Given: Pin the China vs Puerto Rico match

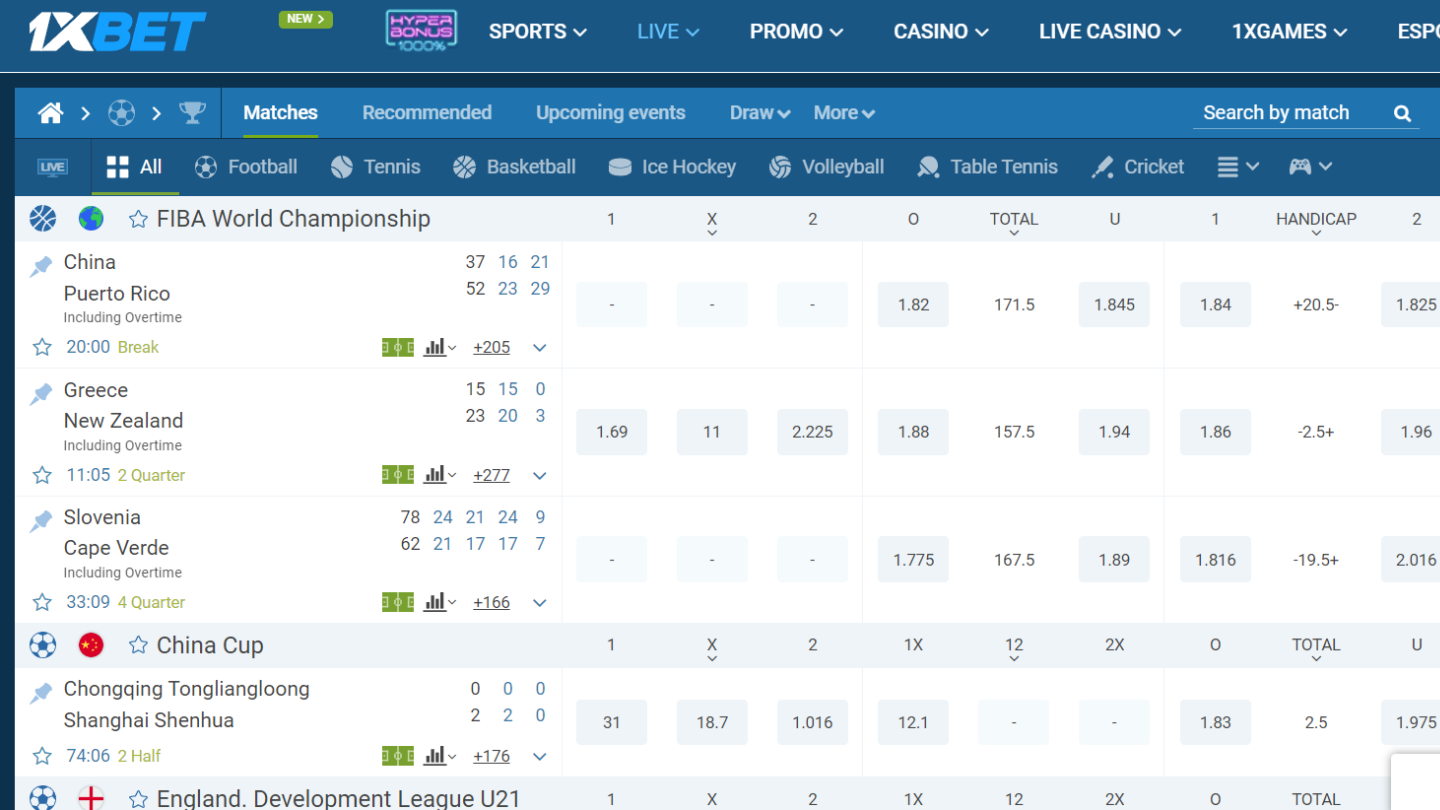Looking at the screenshot, I should [41, 266].
